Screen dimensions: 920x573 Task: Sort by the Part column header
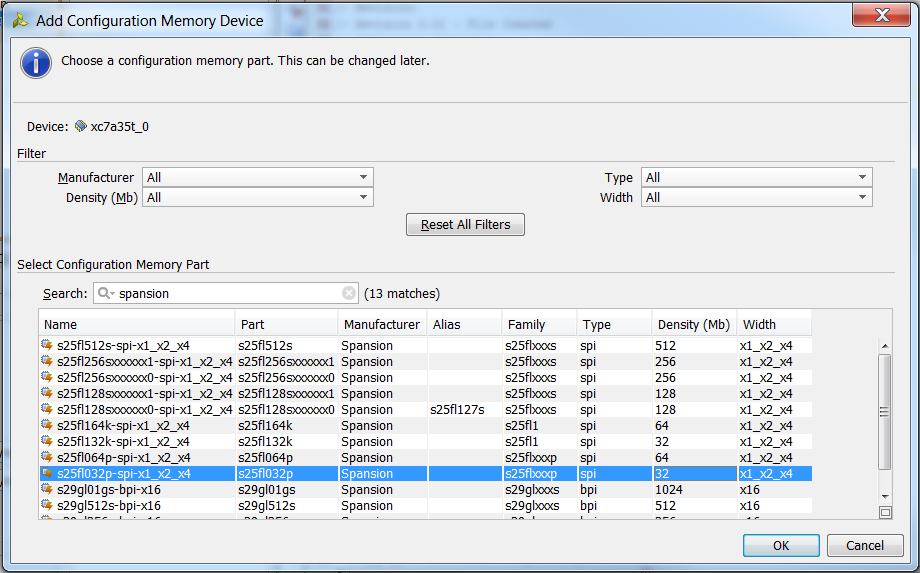click(x=287, y=324)
